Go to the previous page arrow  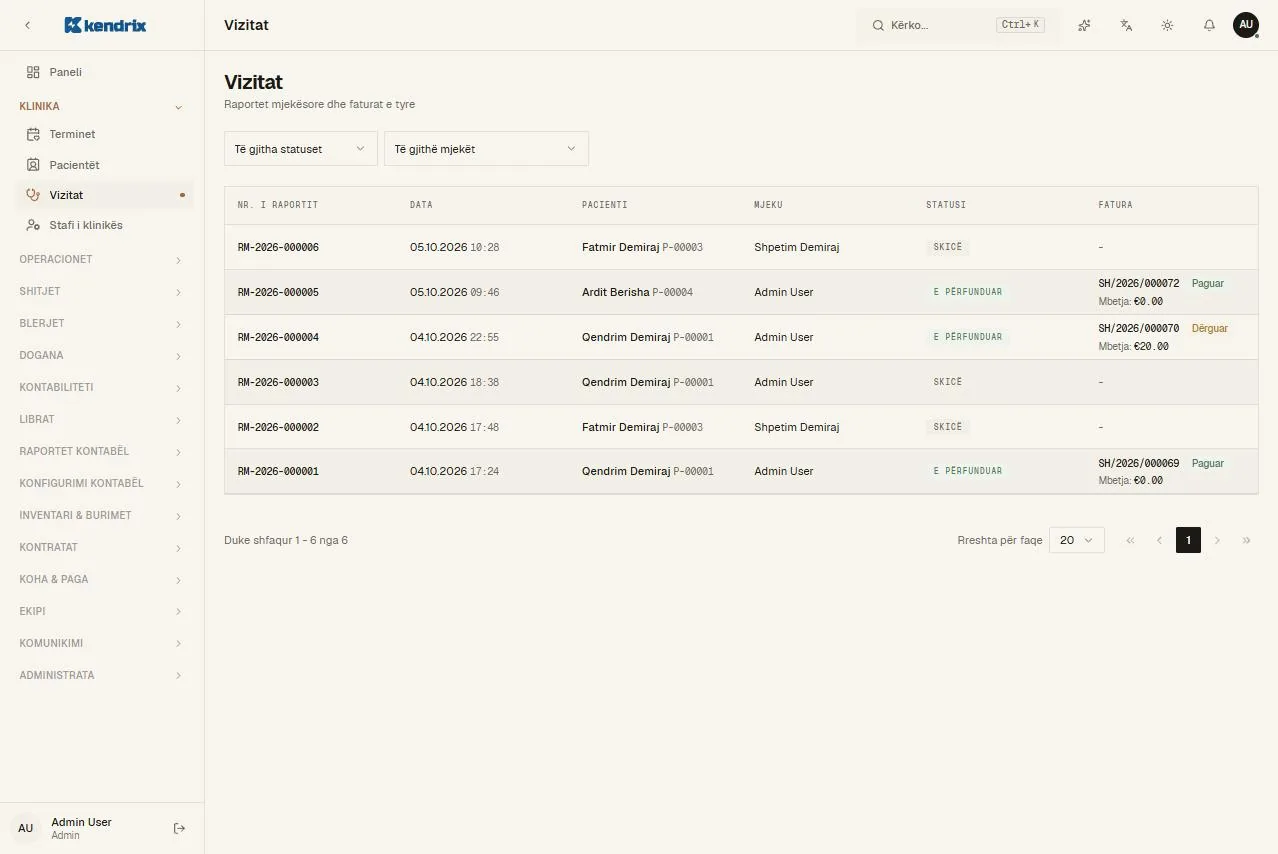[1159, 540]
